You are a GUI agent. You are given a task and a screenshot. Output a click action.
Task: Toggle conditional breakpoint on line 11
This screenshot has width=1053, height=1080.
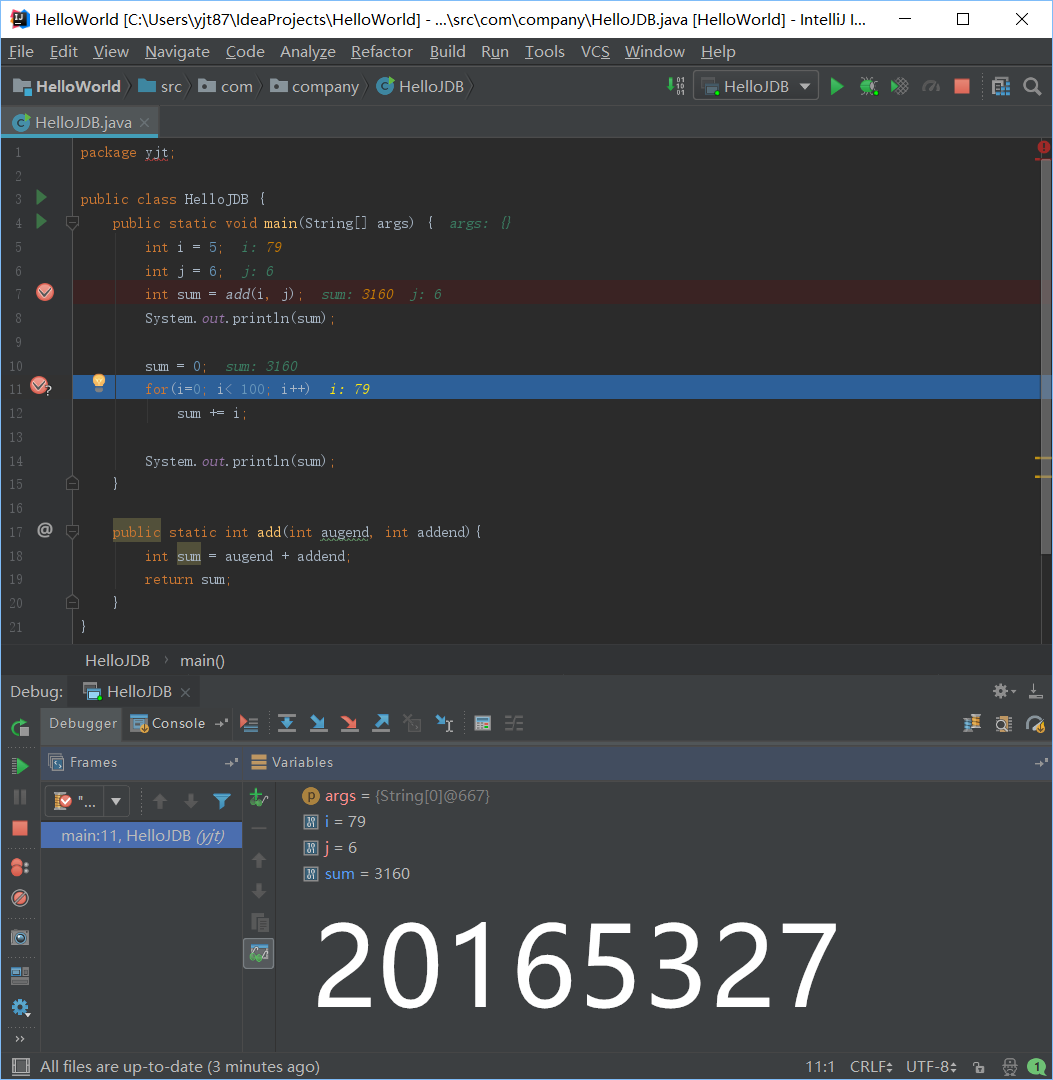tap(40, 386)
